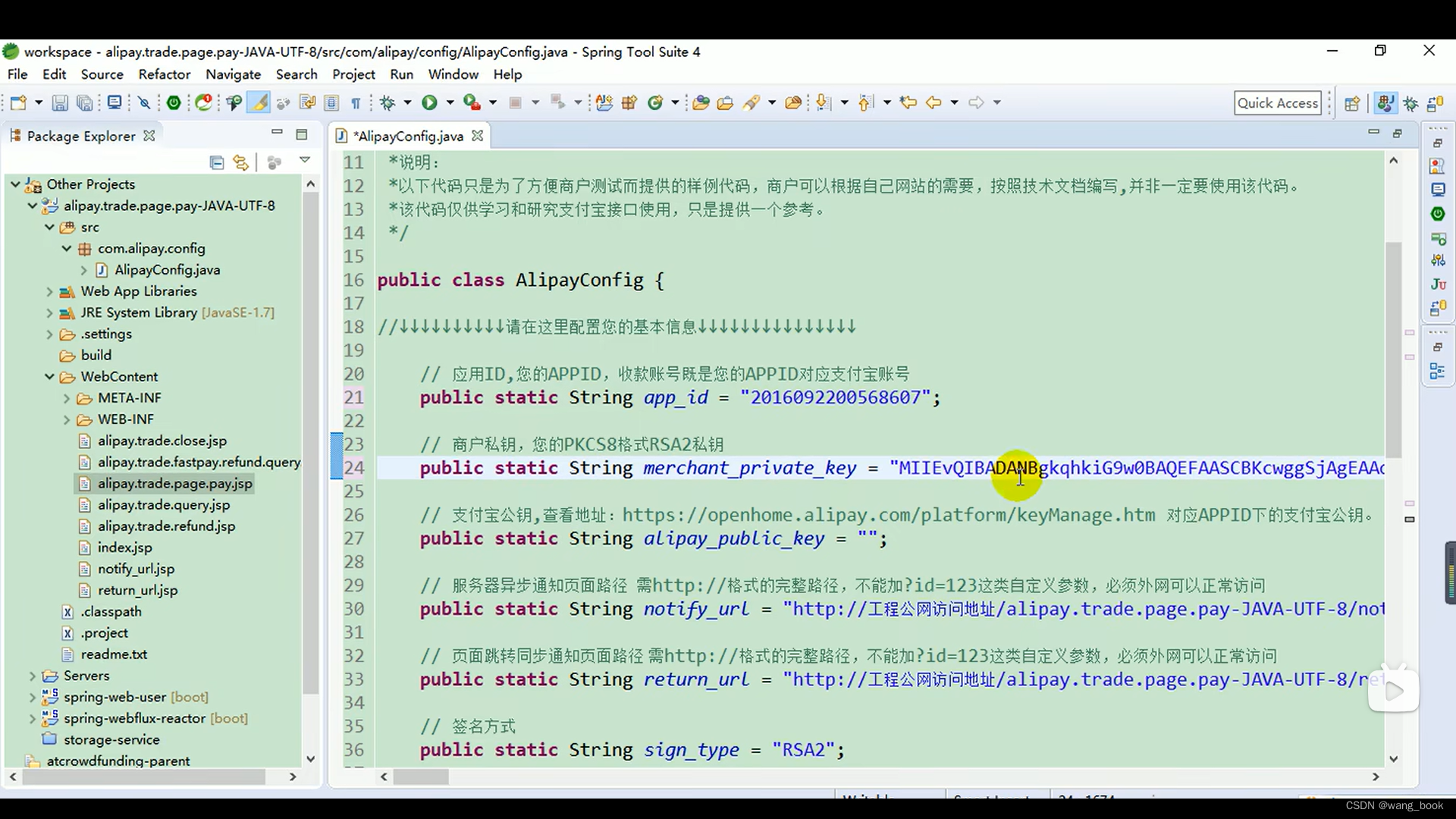Screen dimensions: 1456x819
Task: Toggle Block Selection mode button
Action: tap(331, 102)
